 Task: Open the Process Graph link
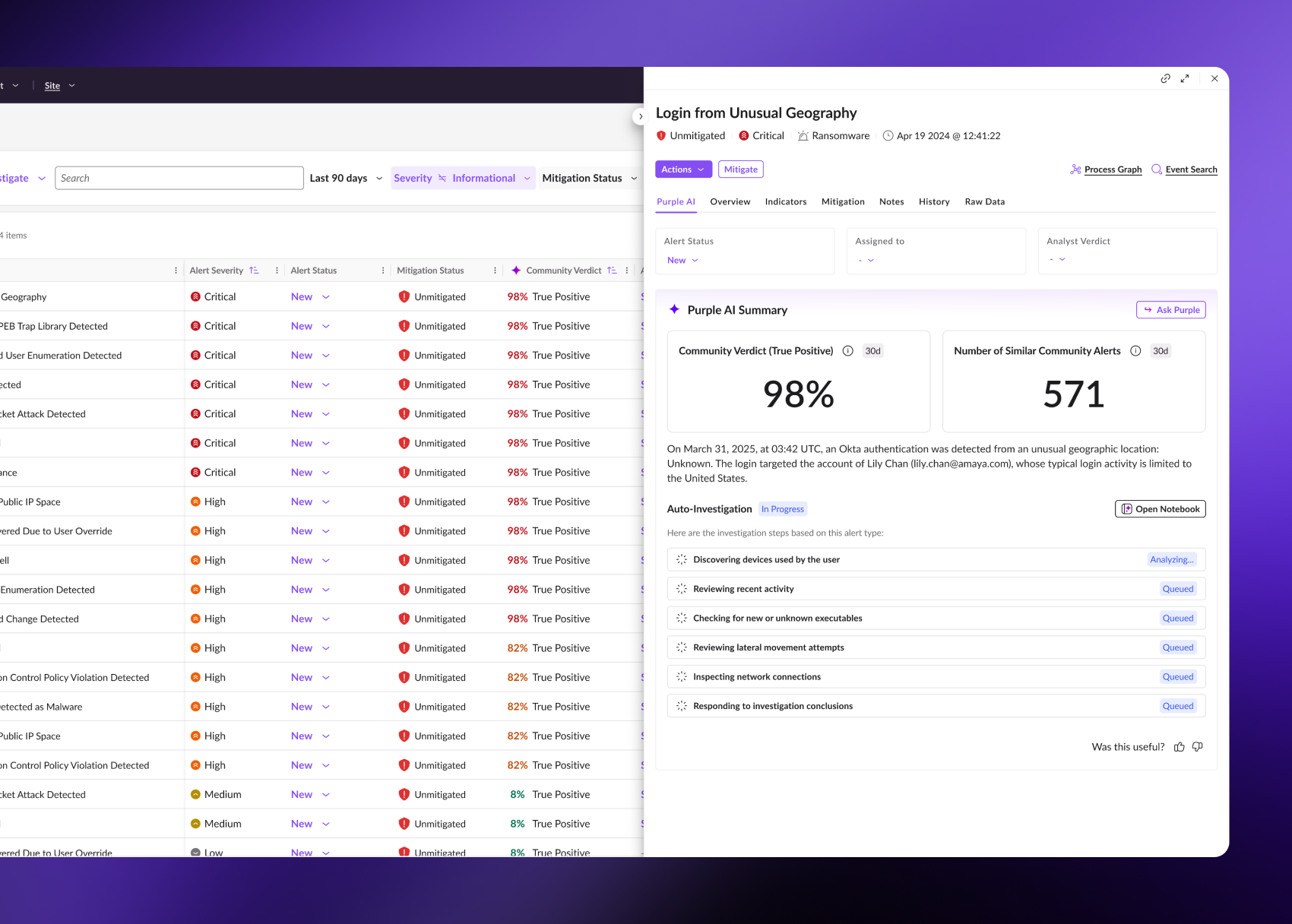point(1112,169)
